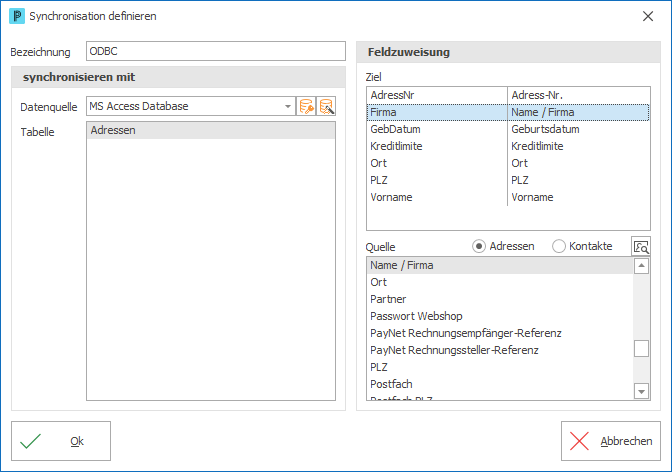Click the datasource key configuration icon
672x472 pixels.
[x=306, y=106]
